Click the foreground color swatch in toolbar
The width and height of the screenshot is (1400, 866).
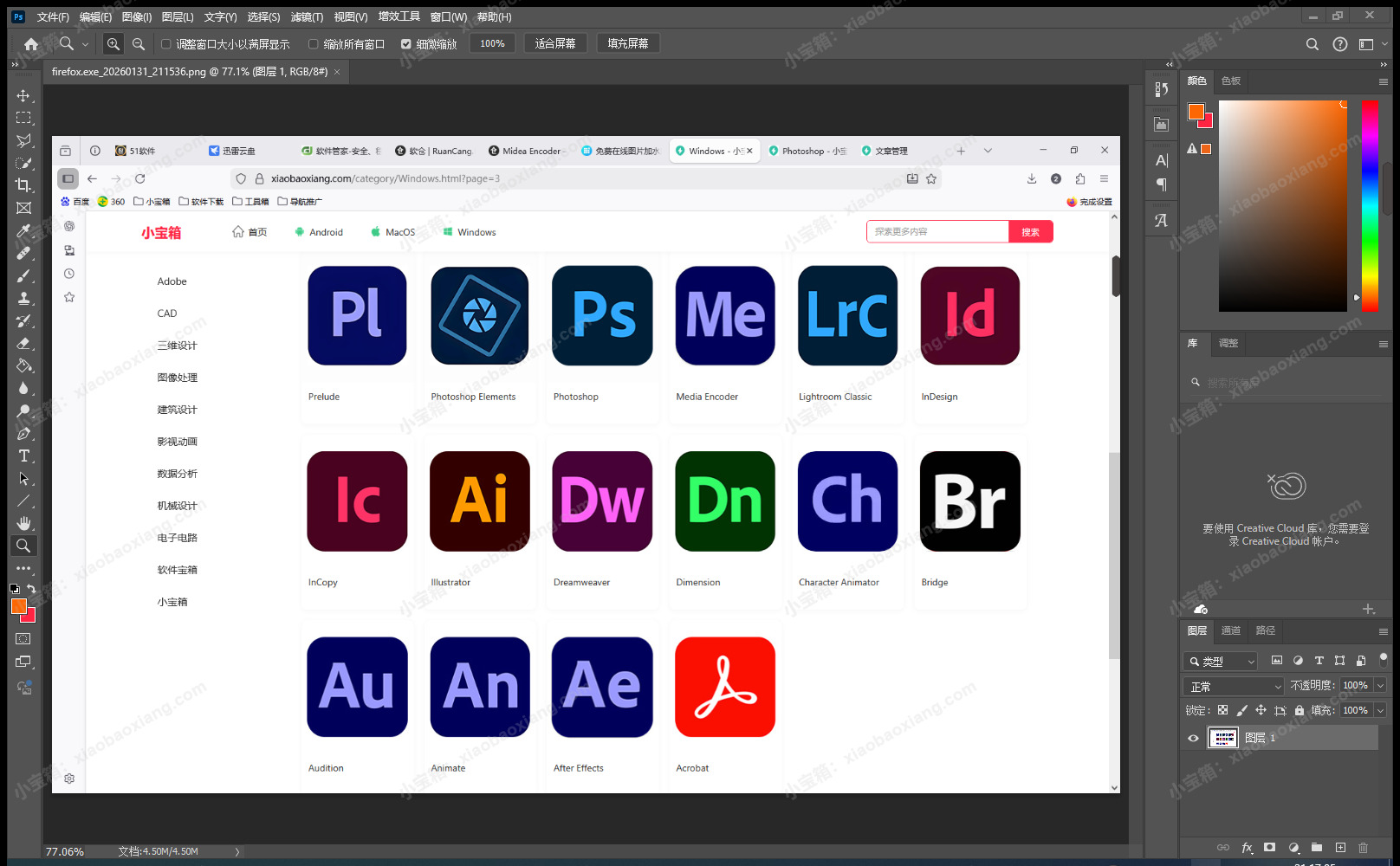tap(17, 605)
